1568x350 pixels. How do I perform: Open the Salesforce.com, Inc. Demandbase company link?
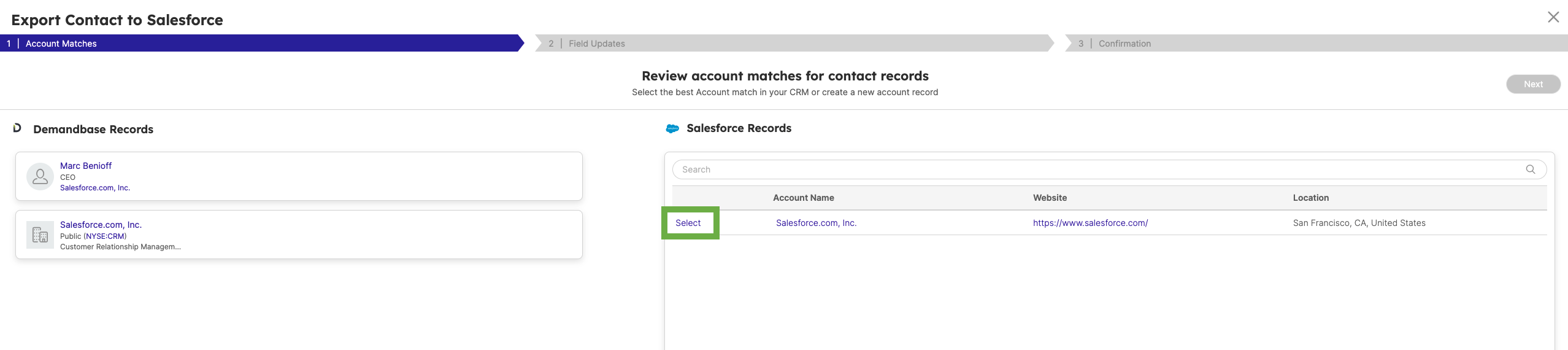pos(101,225)
